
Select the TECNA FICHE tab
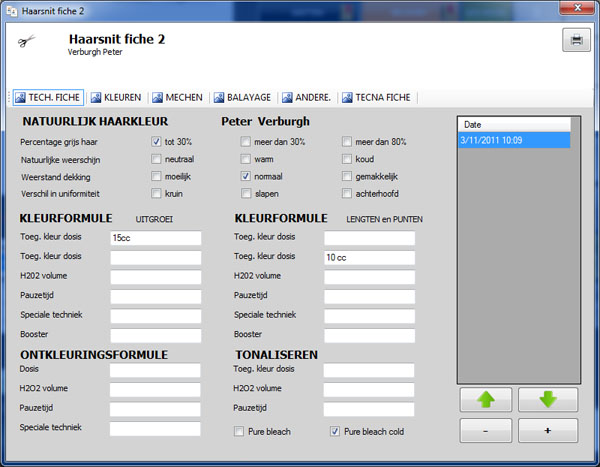click(x=377, y=98)
